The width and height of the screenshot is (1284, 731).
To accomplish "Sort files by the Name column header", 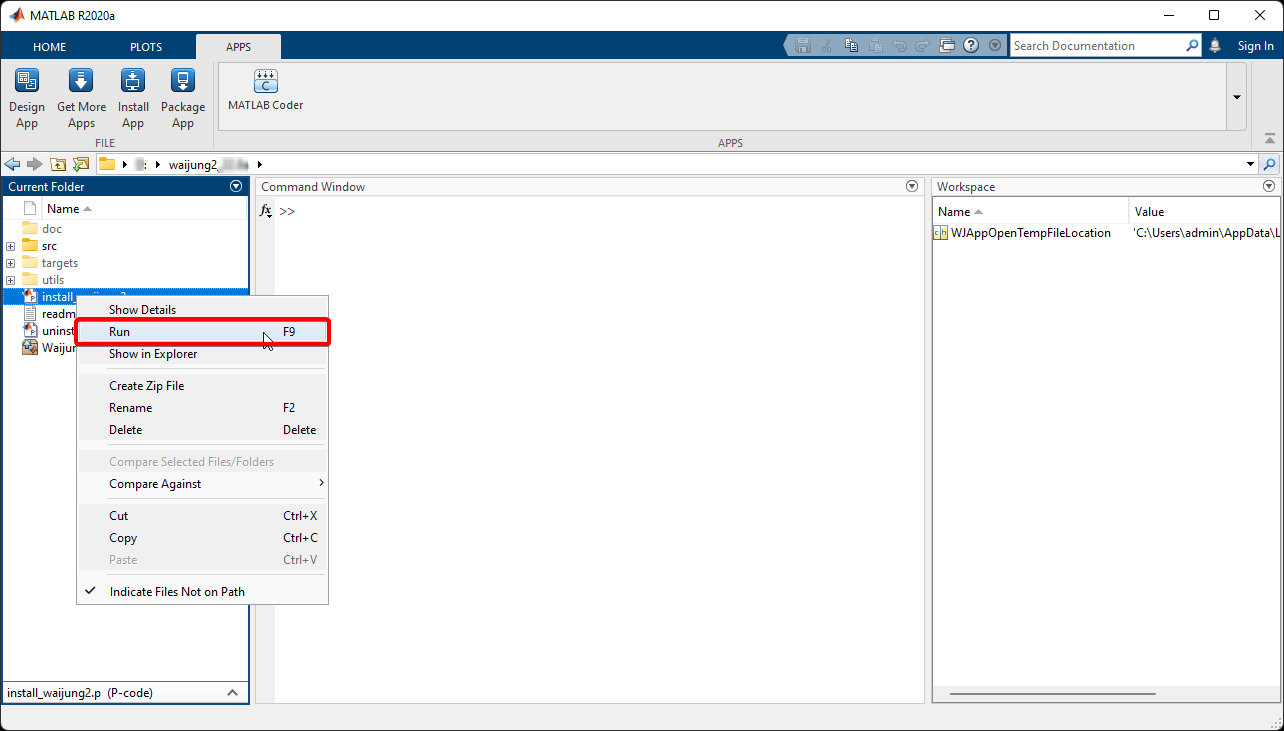I will tap(142, 209).
